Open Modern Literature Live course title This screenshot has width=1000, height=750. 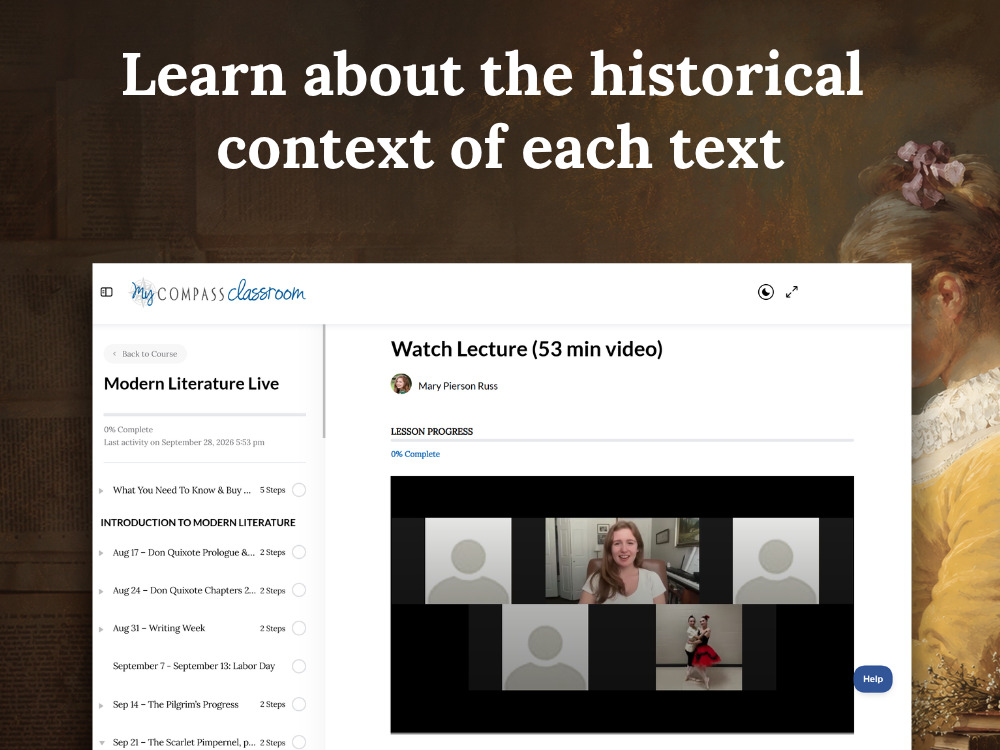(x=191, y=383)
